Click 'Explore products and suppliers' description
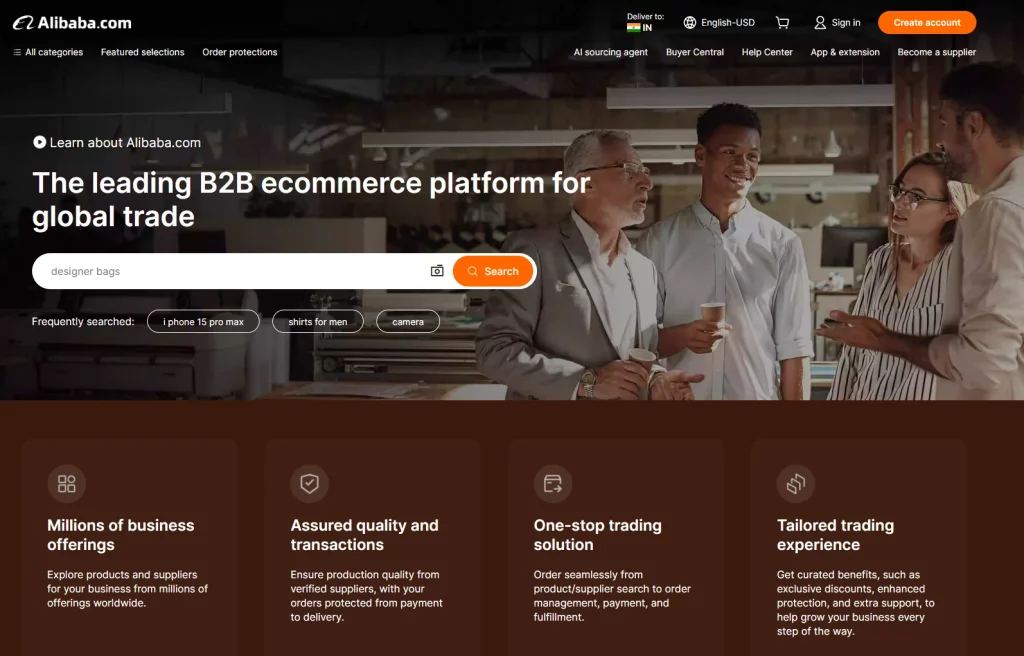This screenshot has height=656, width=1024. pos(127,589)
